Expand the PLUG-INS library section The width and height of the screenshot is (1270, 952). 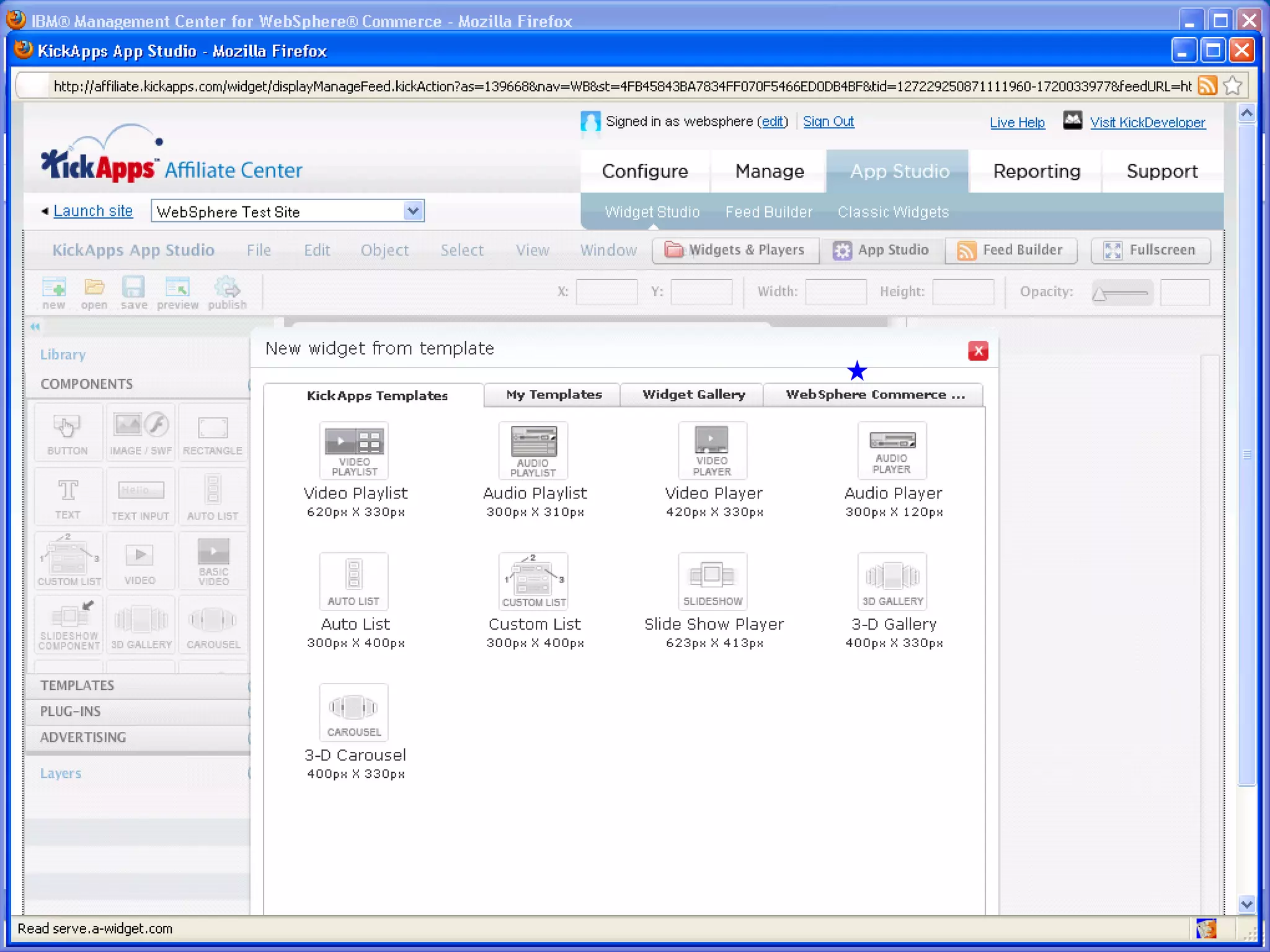click(x=70, y=711)
